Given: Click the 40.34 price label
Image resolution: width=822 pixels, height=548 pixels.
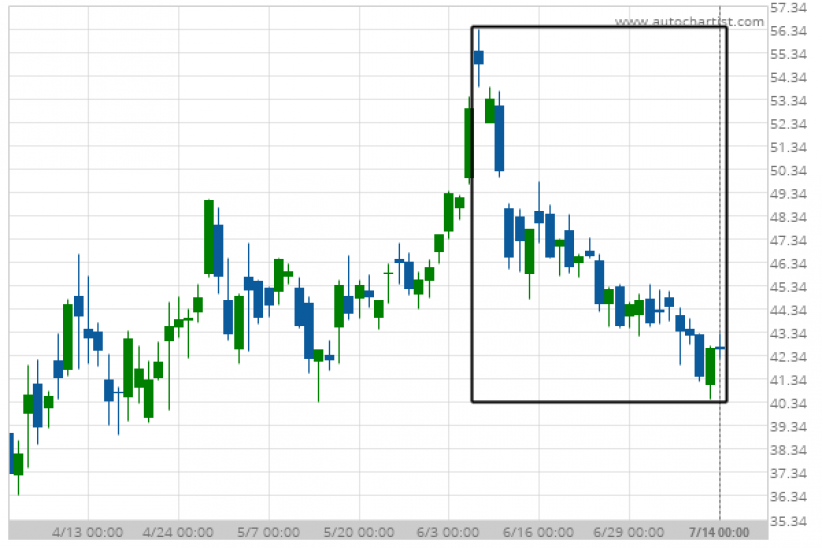Looking at the screenshot, I should tap(788, 403).
